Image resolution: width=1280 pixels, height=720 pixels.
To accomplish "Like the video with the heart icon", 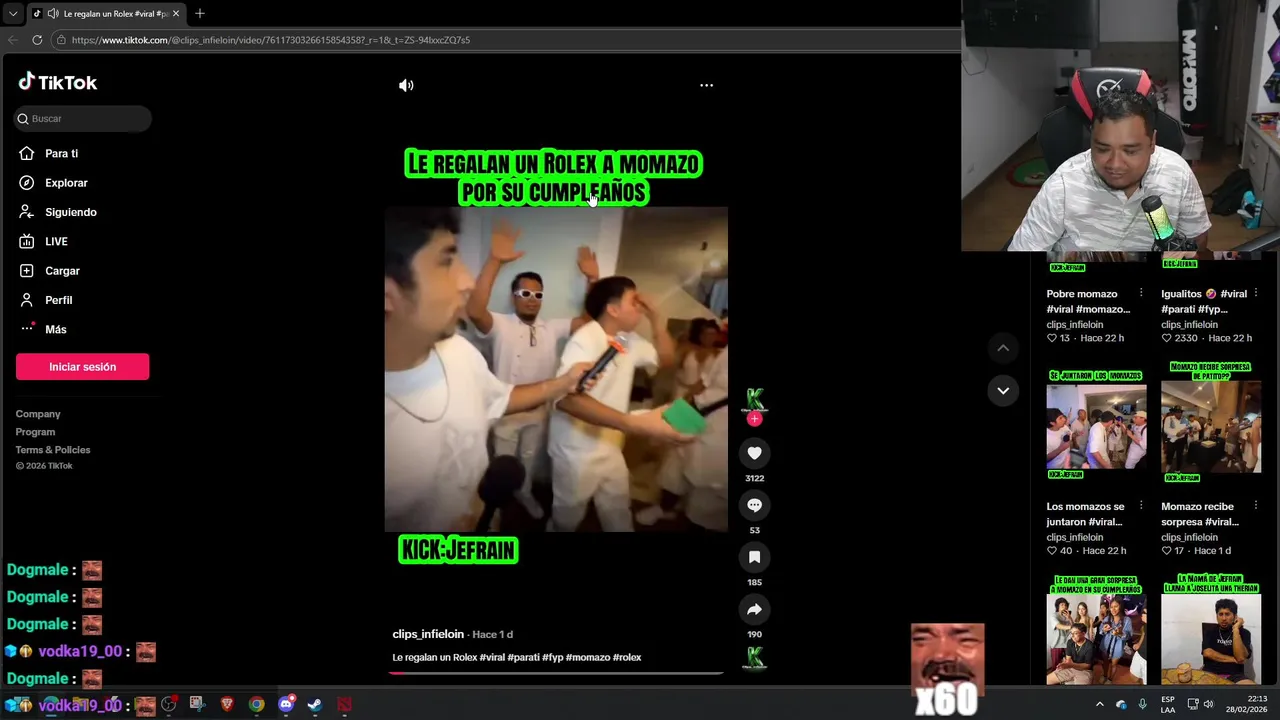I will tap(754, 453).
